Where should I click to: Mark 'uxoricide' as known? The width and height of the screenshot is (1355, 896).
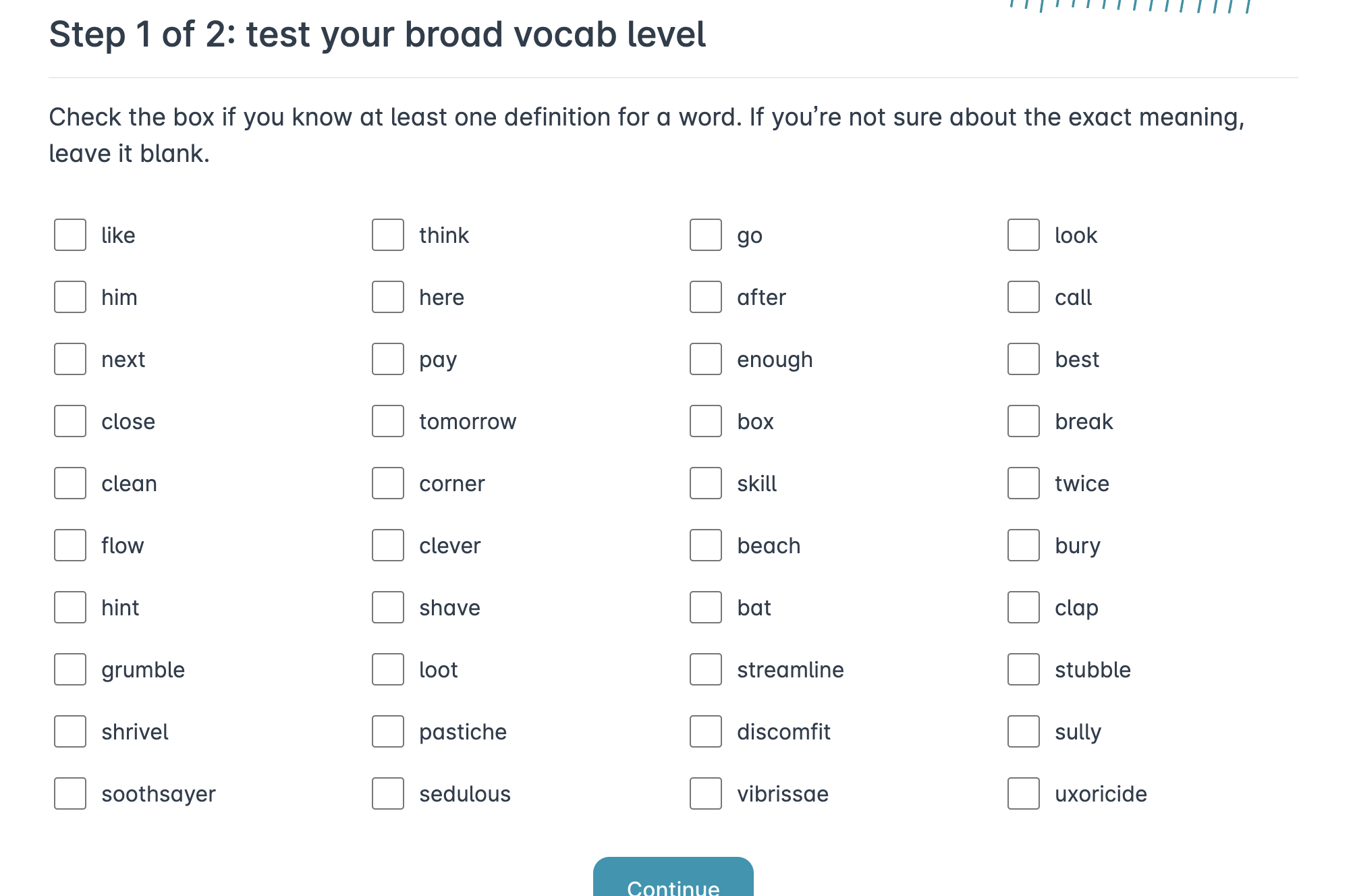pos(1024,793)
